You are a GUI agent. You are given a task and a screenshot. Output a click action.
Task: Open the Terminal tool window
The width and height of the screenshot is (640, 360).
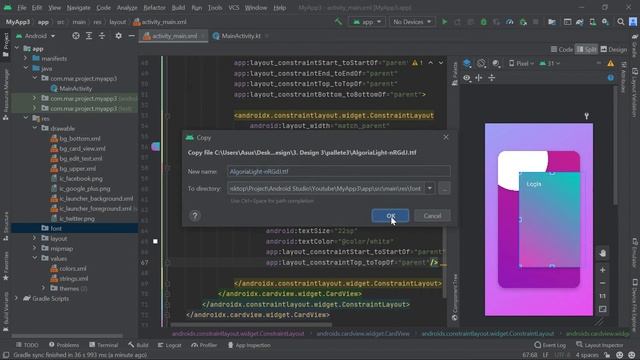coord(104,345)
